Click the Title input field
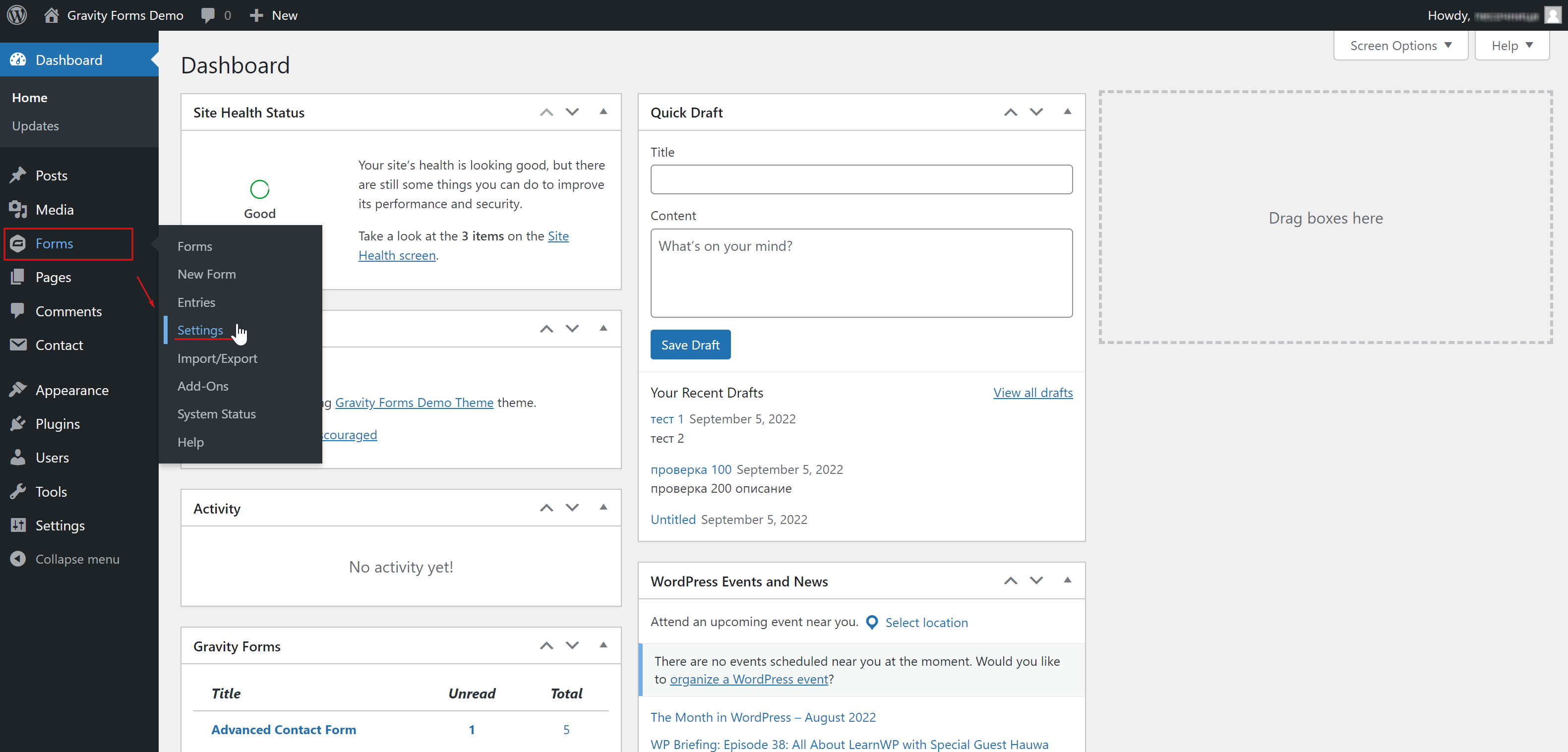 pyautogui.click(x=862, y=180)
